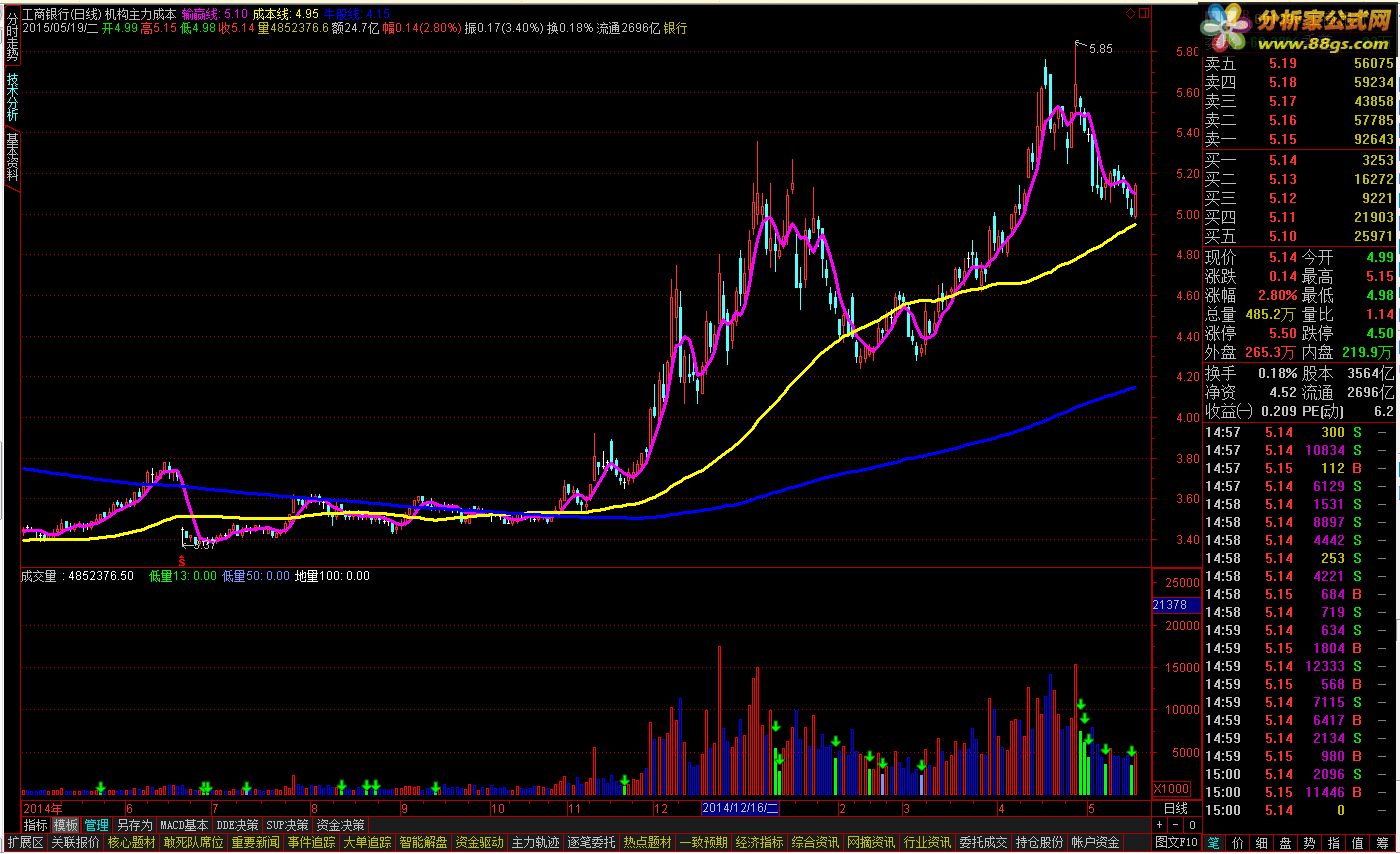
Task: Open the 基本资料 side tab
Action: click(11, 156)
